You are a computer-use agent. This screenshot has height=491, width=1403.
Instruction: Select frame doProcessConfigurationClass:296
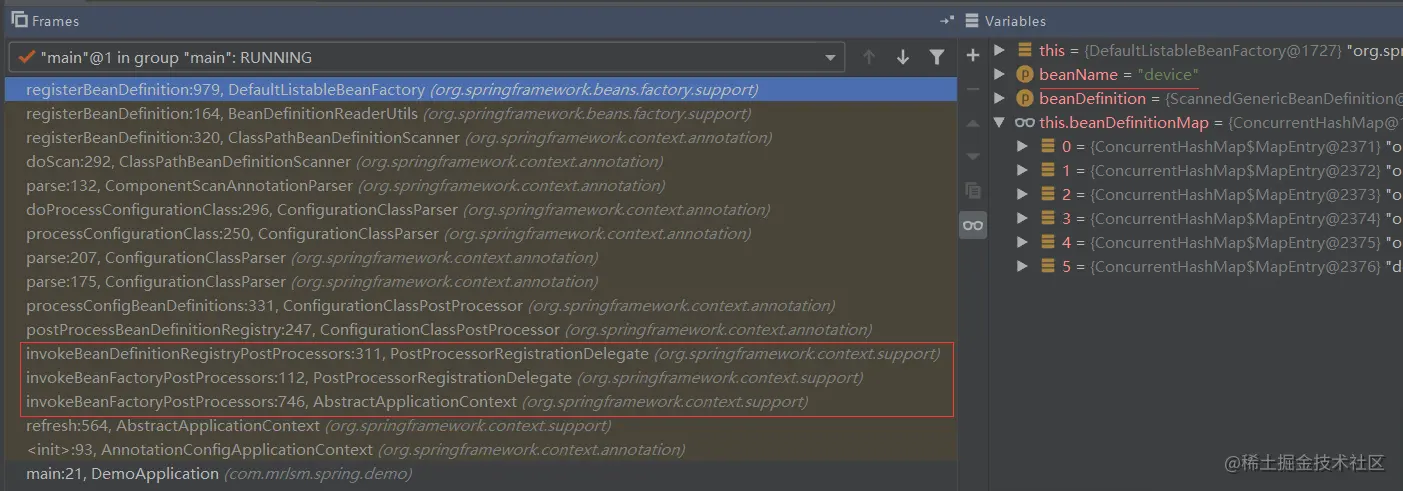[480, 210]
